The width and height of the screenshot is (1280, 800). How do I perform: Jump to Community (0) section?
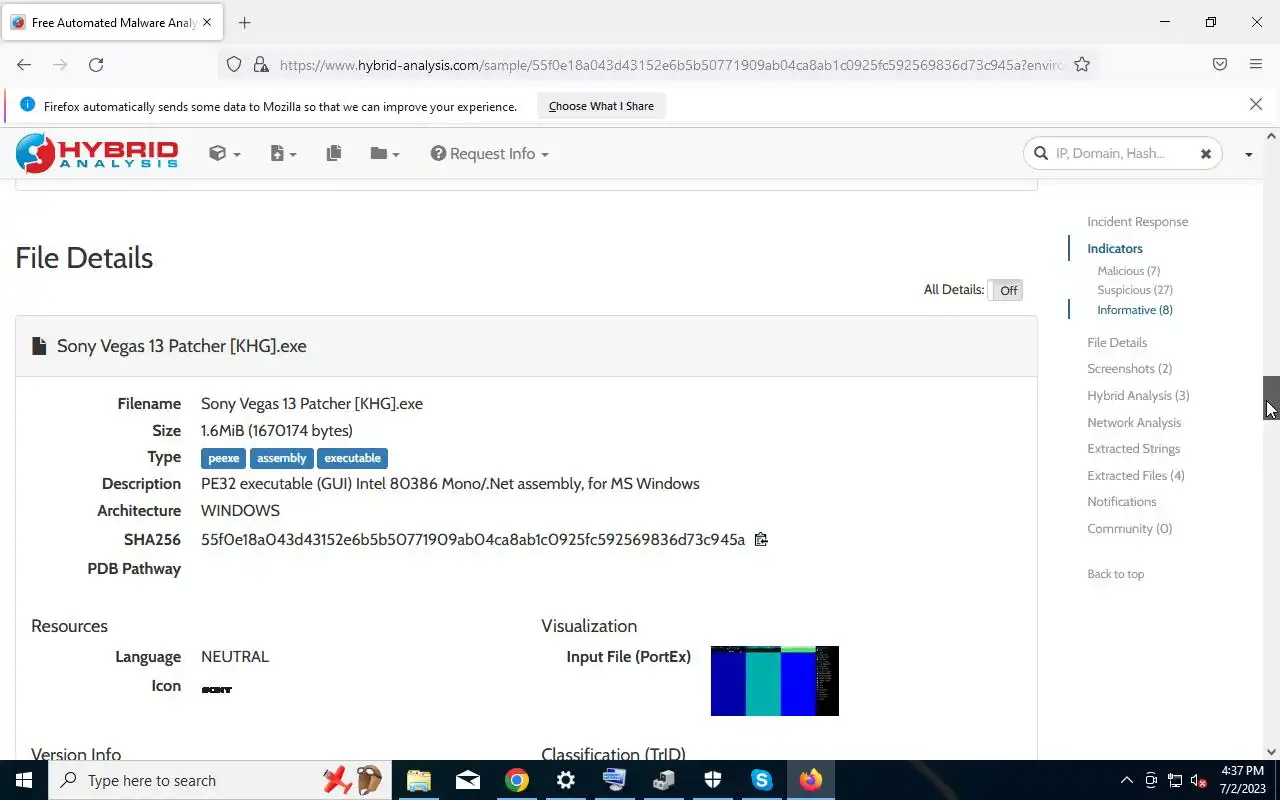pyautogui.click(x=1130, y=529)
